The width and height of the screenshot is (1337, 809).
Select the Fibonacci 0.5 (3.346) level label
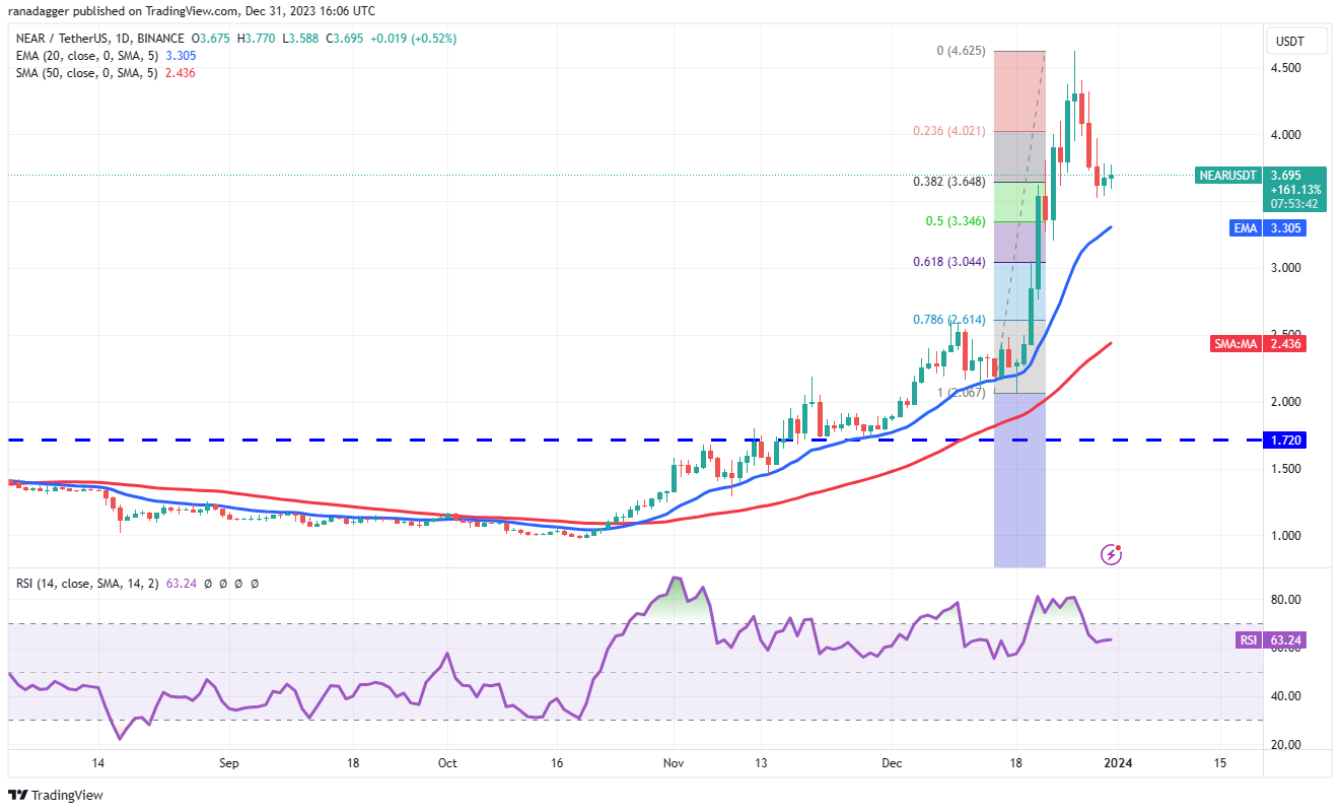point(956,221)
